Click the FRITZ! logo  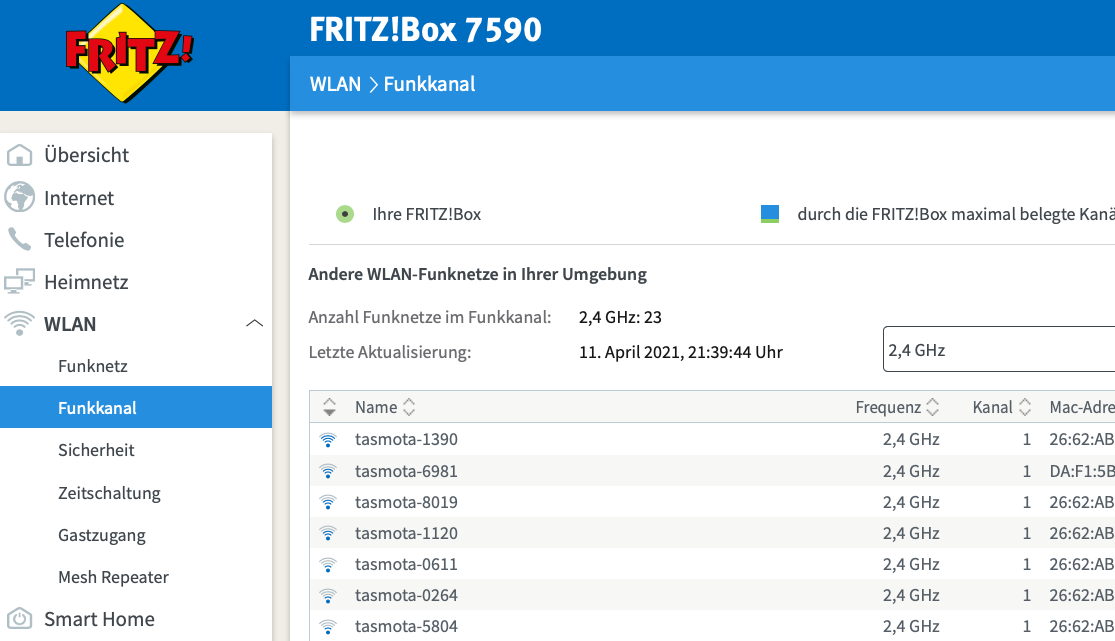[x=129, y=53]
